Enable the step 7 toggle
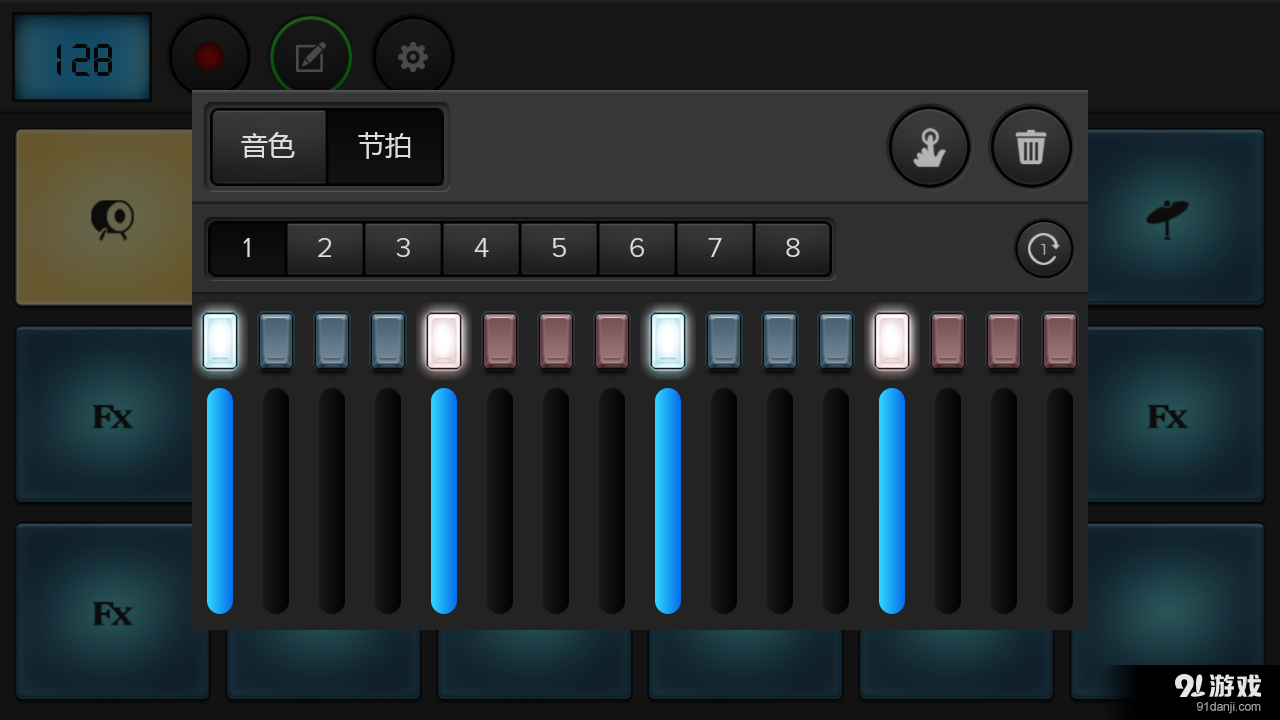Viewport: 1280px width, 720px height. click(x=556, y=341)
